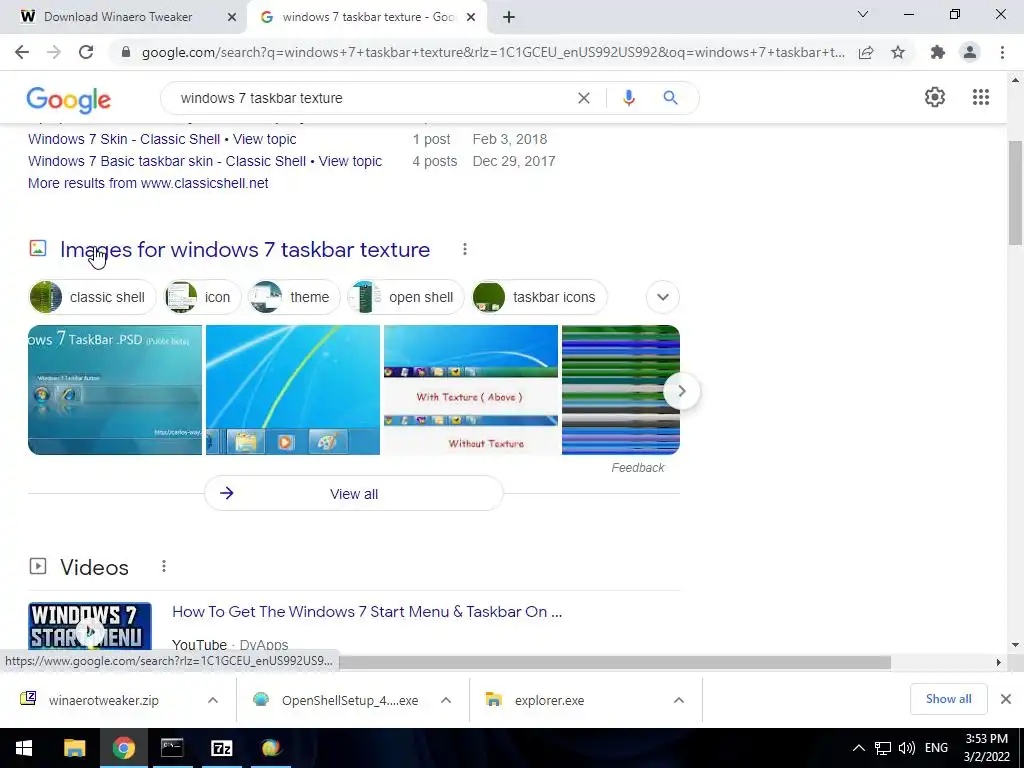Expand options for explorer.exe download
This screenshot has width=1024, height=768.
[679, 700]
